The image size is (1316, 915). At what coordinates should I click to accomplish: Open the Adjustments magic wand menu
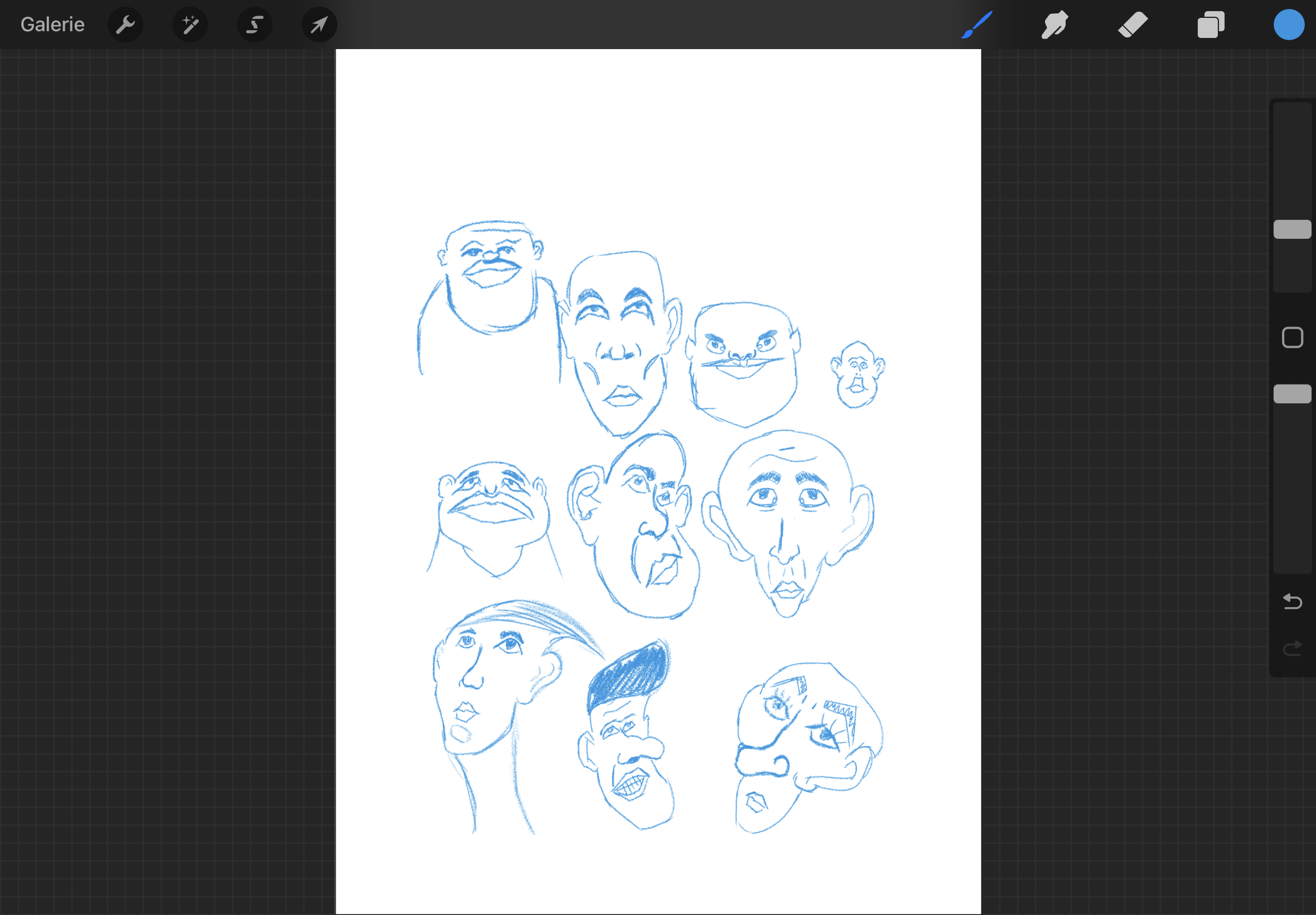click(190, 25)
